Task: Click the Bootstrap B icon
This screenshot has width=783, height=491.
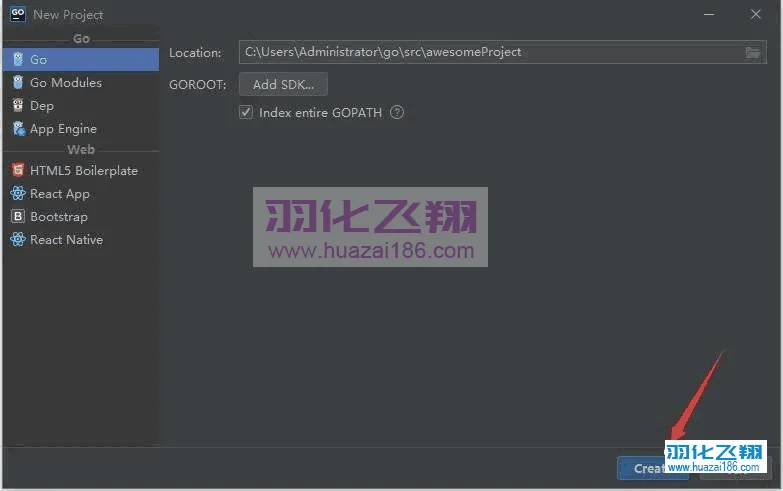Action: click(18, 216)
